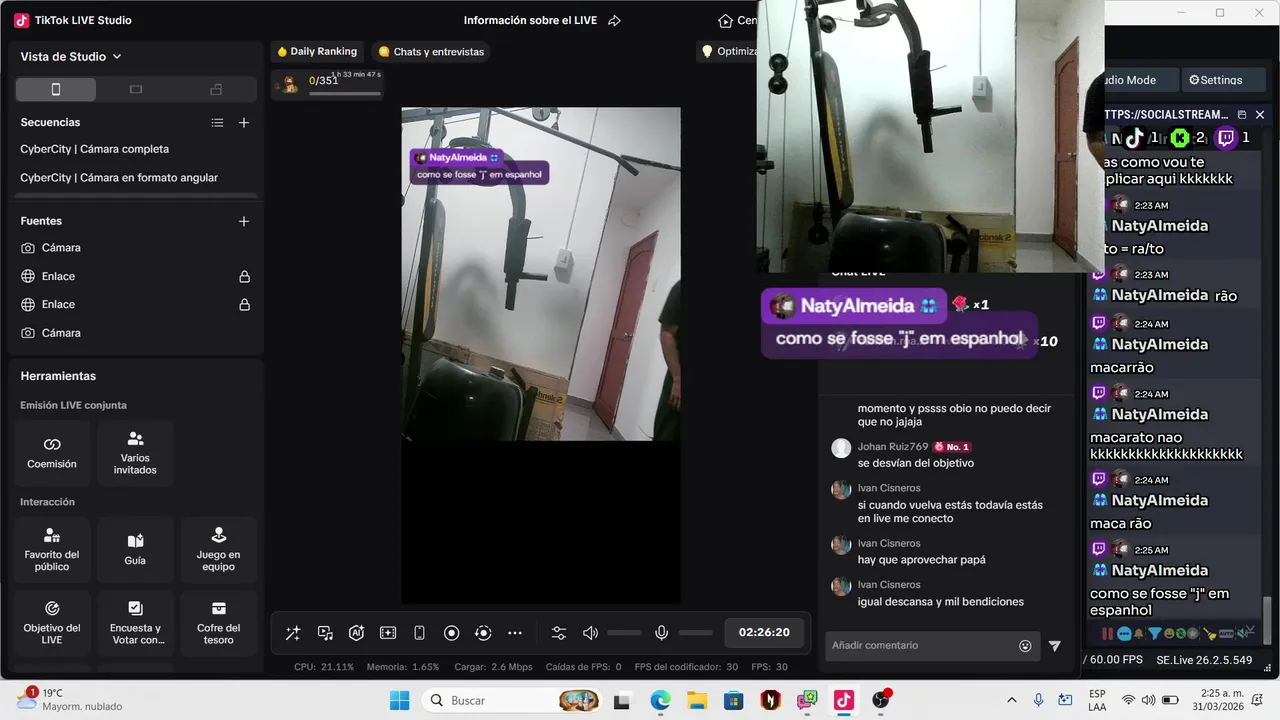
Task: Click the Twitch platform icon in Social Stream chat
Action: tap(1227, 138)
